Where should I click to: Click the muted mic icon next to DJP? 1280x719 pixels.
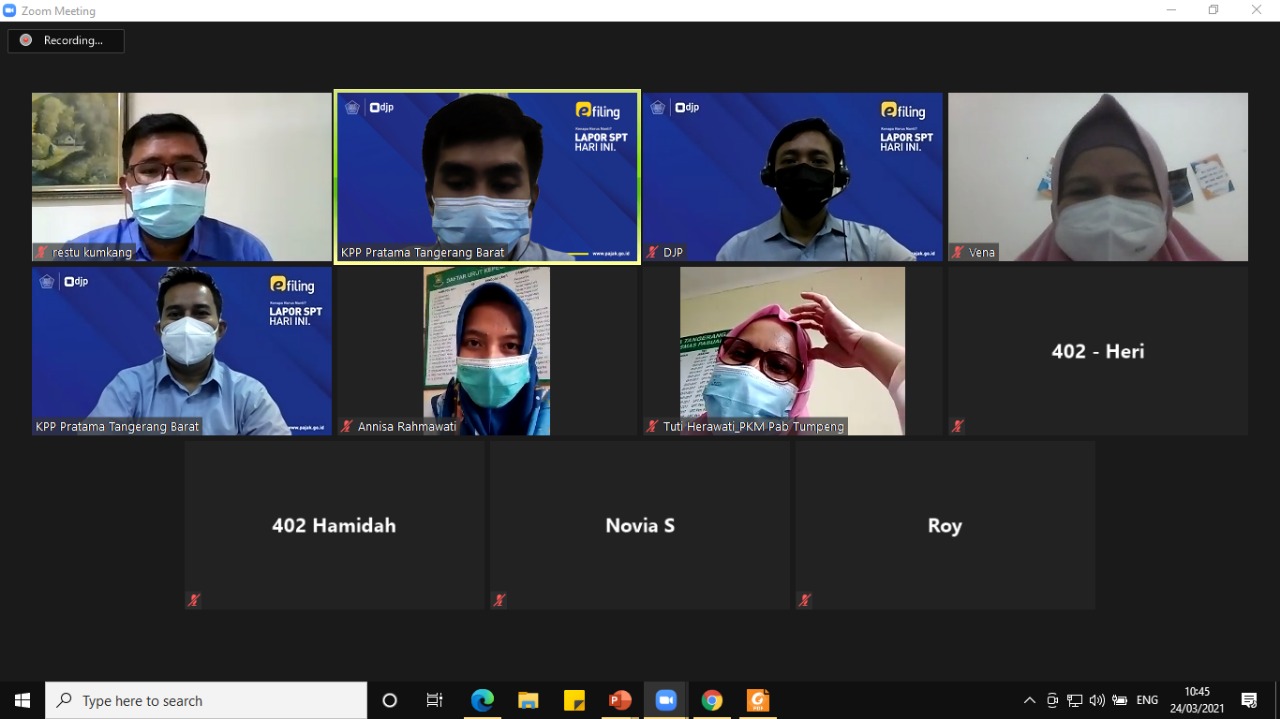653,253
